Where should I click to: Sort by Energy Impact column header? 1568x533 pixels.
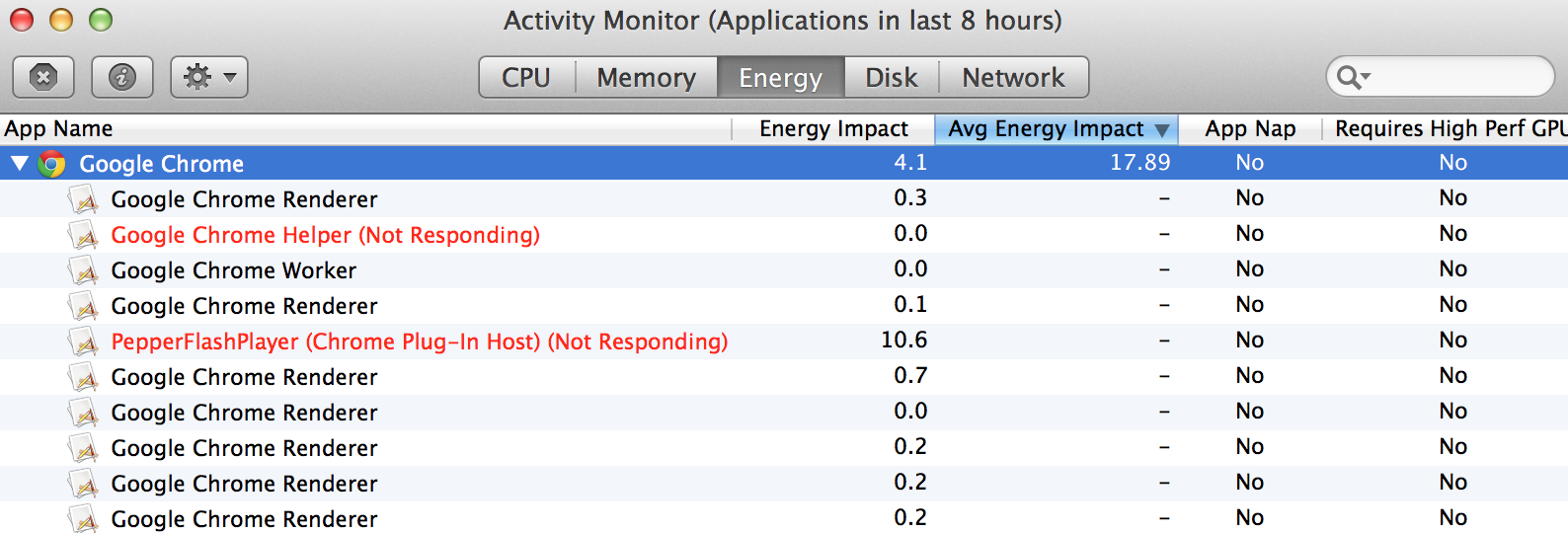coord(833,129)
